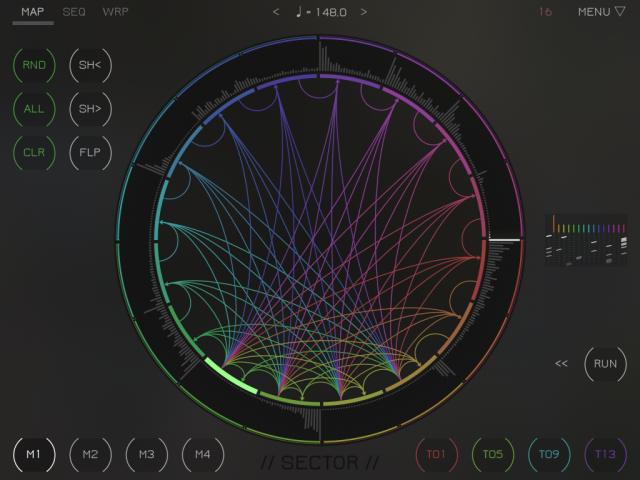
Task: Click the T01 track button
Action: (x=436, y=455)
